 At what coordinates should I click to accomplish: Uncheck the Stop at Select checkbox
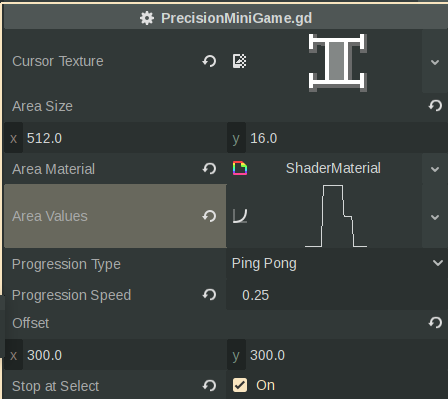[240, 385]
